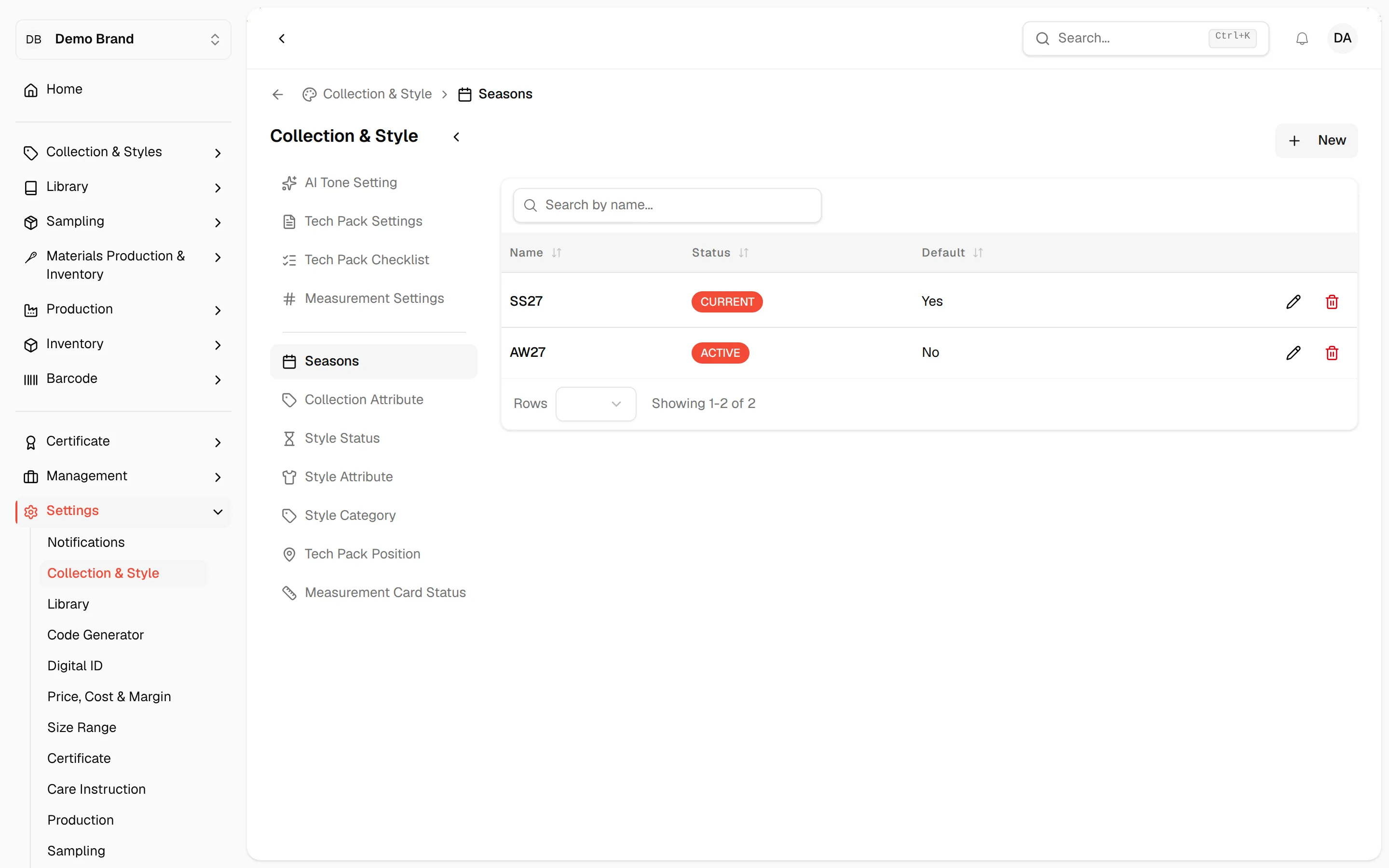Click the Search by name field
The image size is (1389, 868).
(x=667, y=205)
